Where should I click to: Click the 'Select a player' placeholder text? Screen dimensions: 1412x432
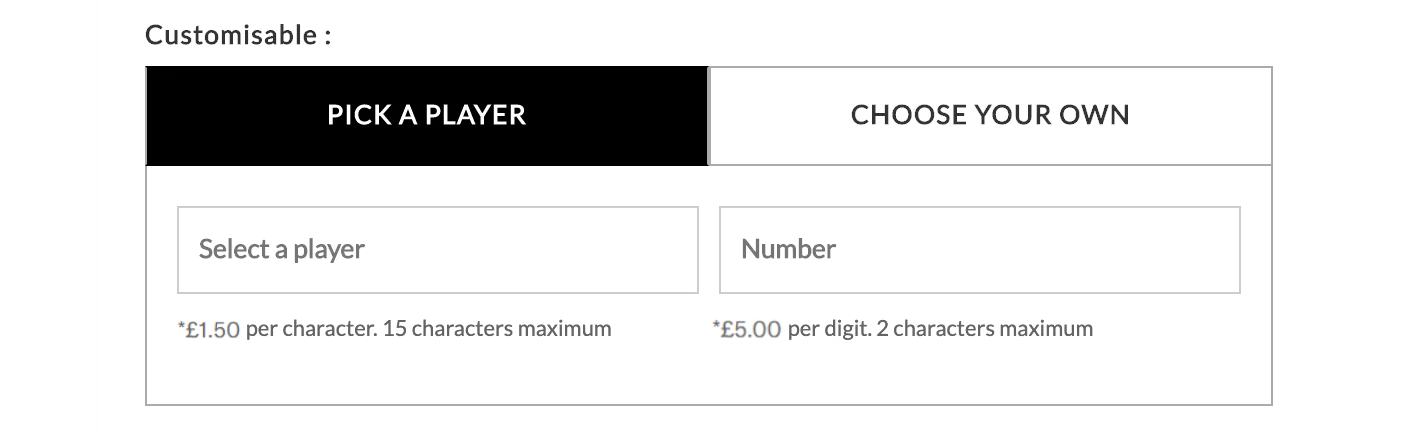pos(281,249)
